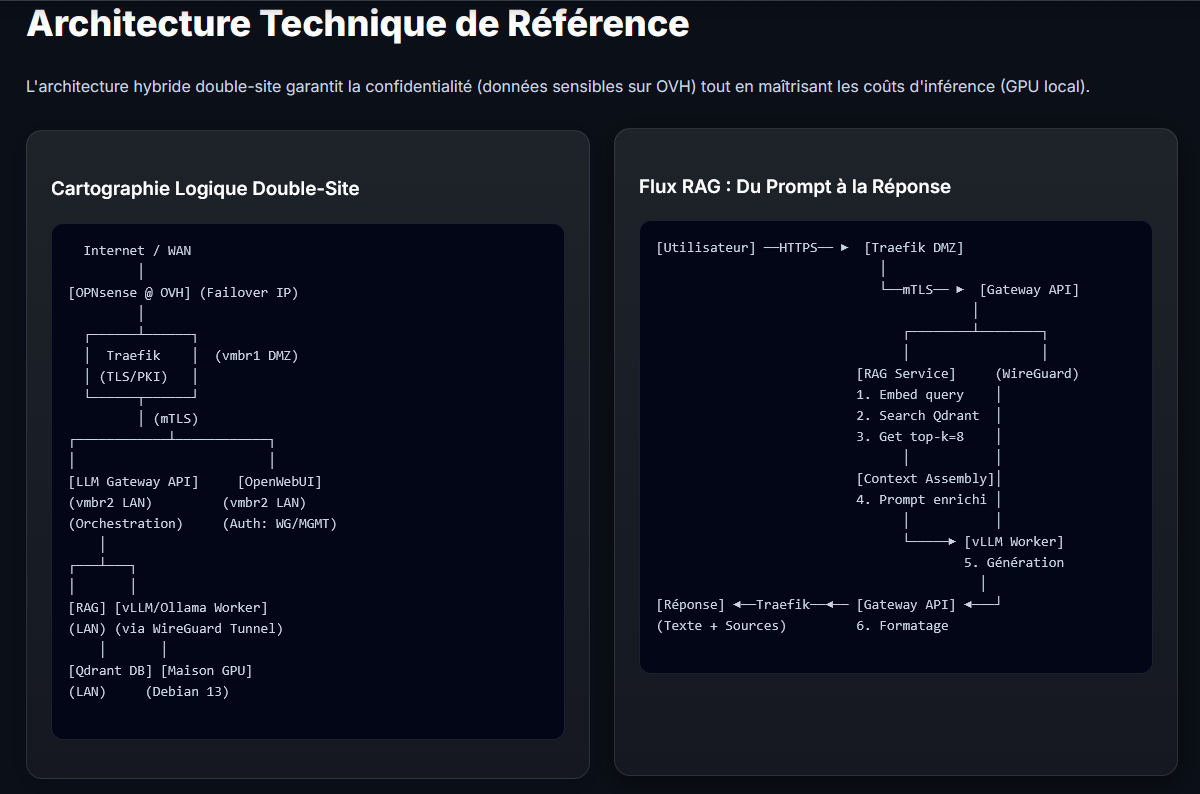Click the vLLM Worker node

point(1013,542)
